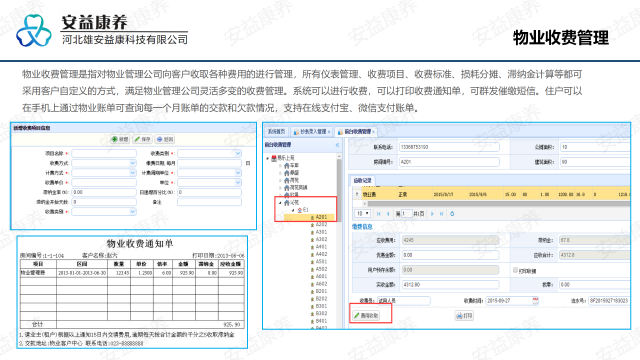This screenshot has width=640, height=360.
Task: Tick the 打印收据 checkbox
Action: [516, 270]
